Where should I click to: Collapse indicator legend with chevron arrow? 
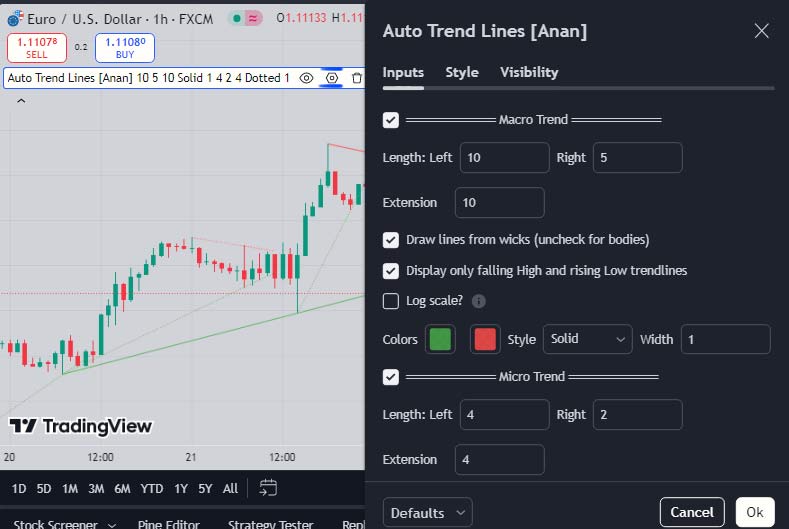[21, 101]
